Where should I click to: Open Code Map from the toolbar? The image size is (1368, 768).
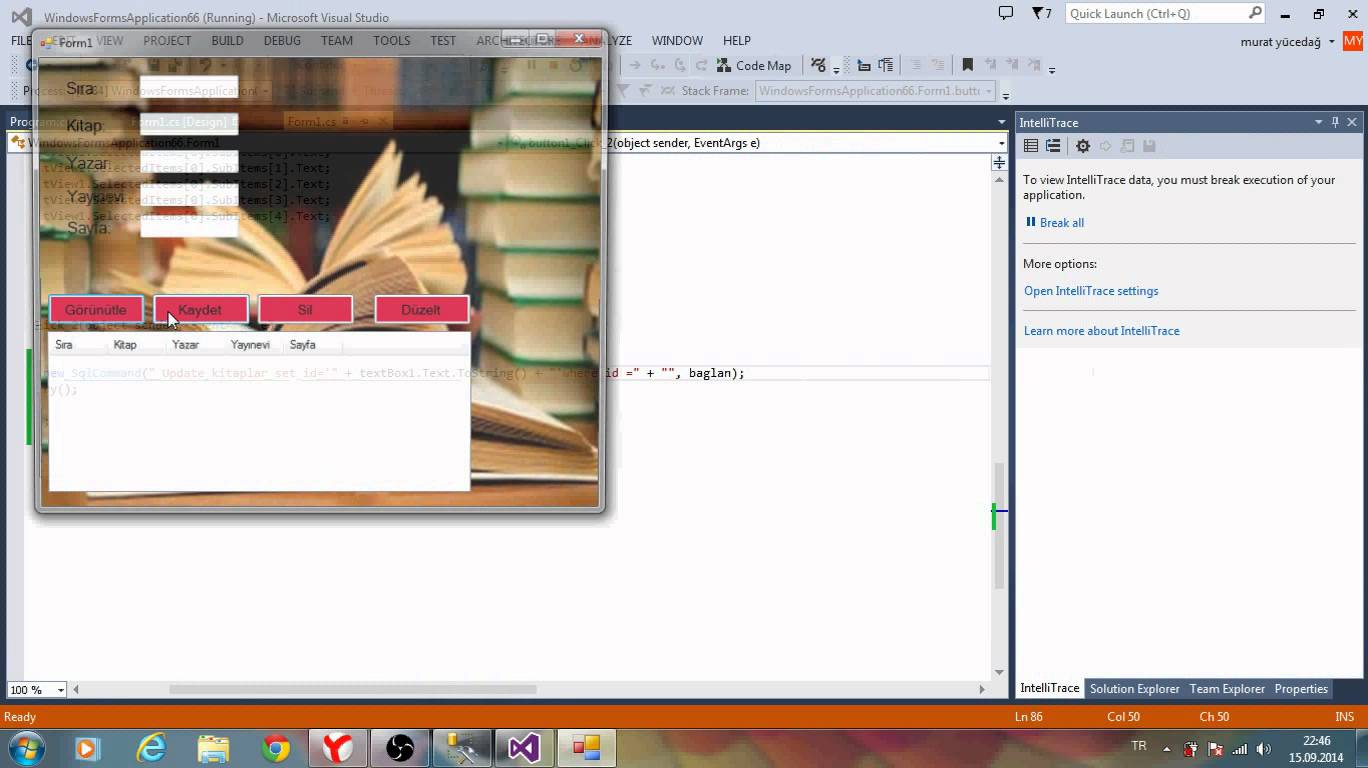753,66
